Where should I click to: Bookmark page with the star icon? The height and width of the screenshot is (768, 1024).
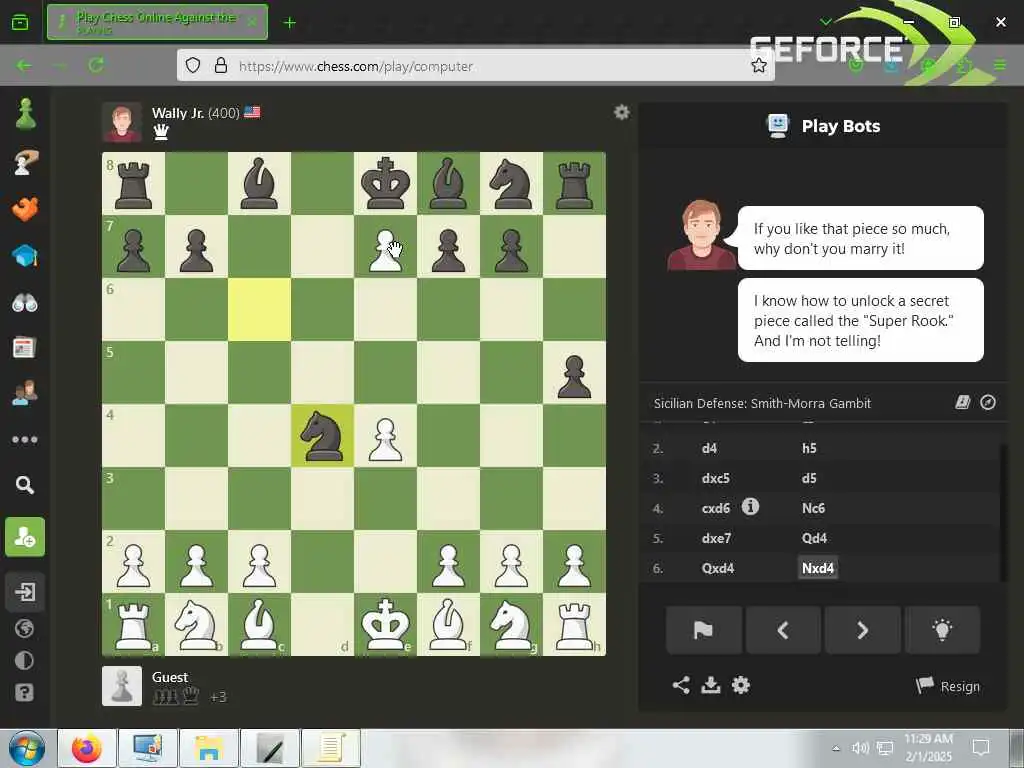pos(758,65)
